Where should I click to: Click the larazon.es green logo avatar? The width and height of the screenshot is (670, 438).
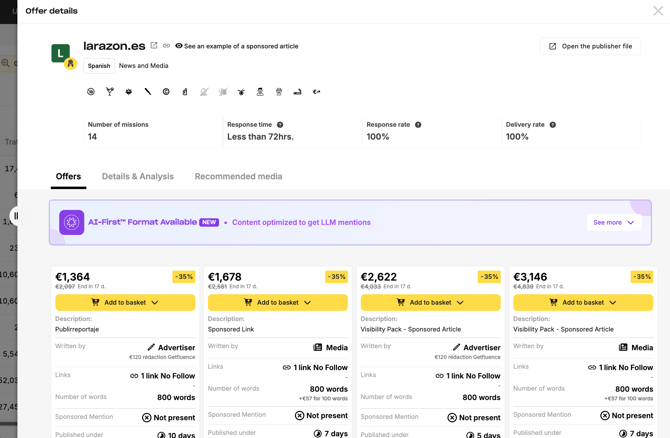click(61, 53)
